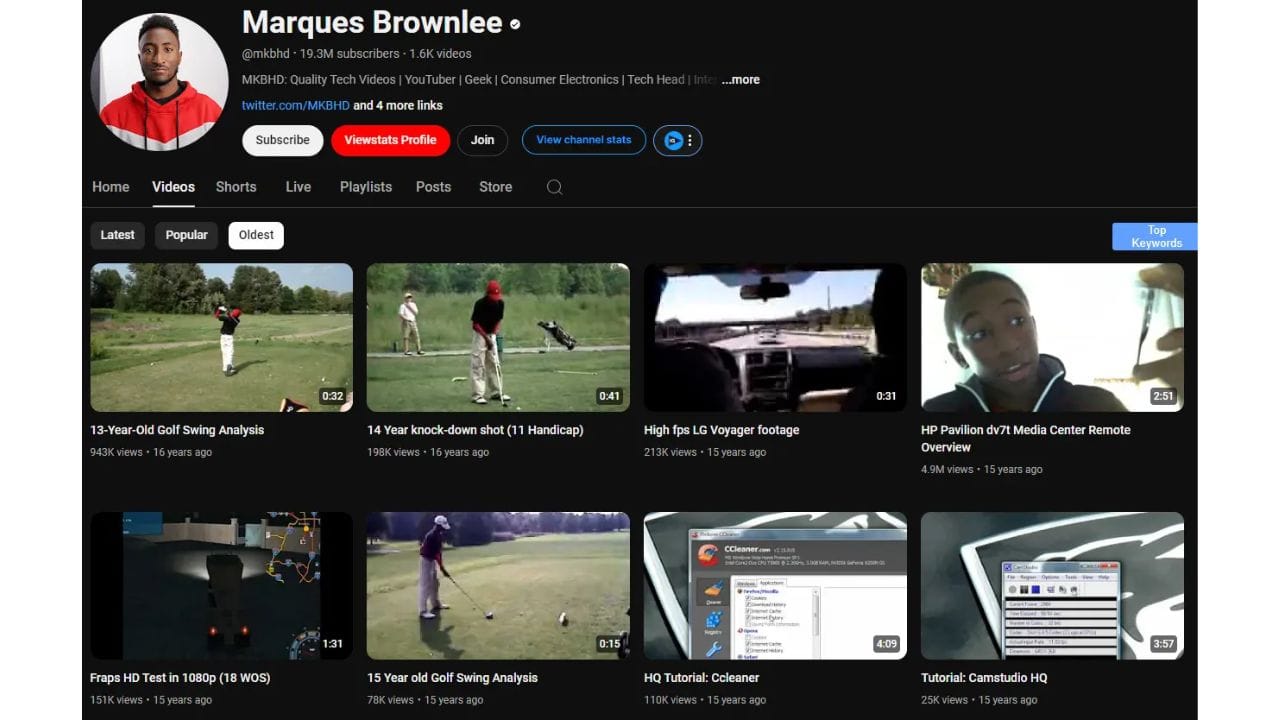Open the twitter.com/MKBHD link

point(296,105)
